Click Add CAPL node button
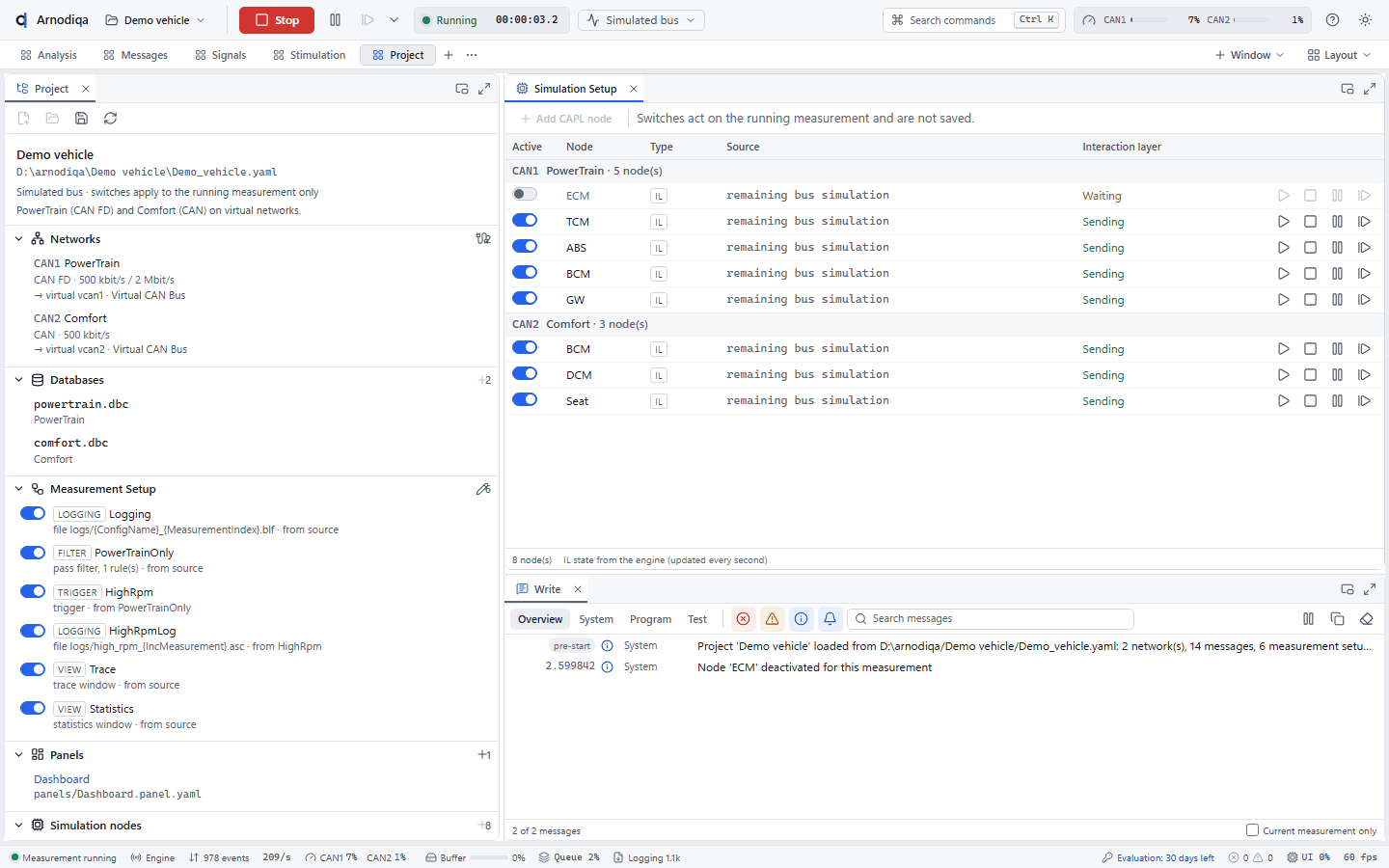This screenshot has height=868, width=1389. point(566,119)
